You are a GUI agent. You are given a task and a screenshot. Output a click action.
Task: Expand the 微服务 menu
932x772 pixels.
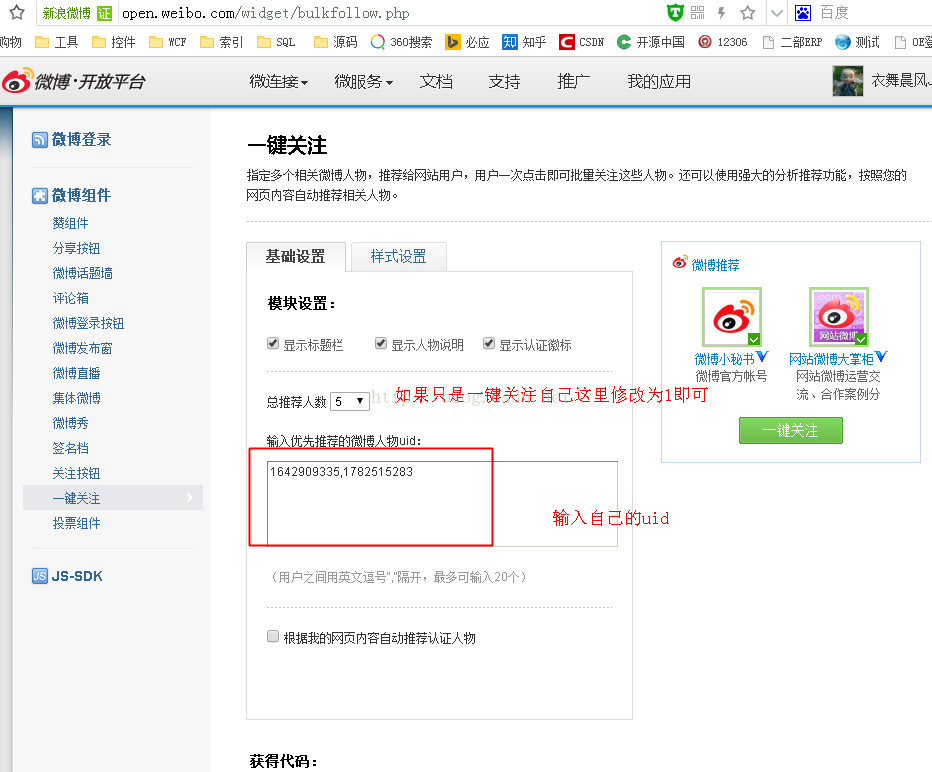click(364, 81)
